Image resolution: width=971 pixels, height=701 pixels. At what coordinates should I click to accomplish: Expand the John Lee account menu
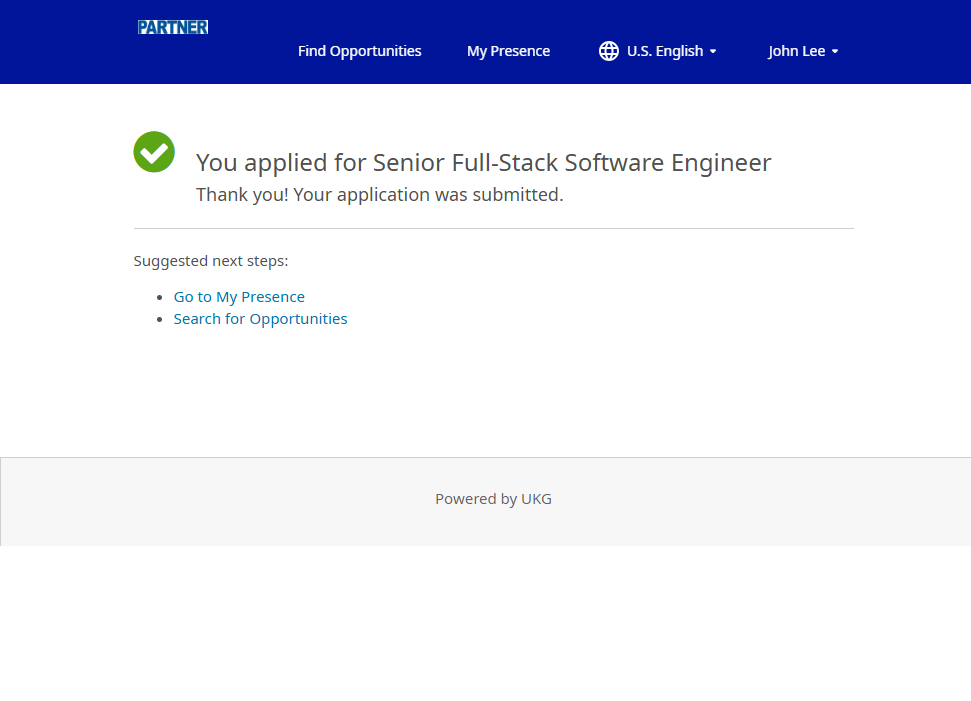click(796, 51)
